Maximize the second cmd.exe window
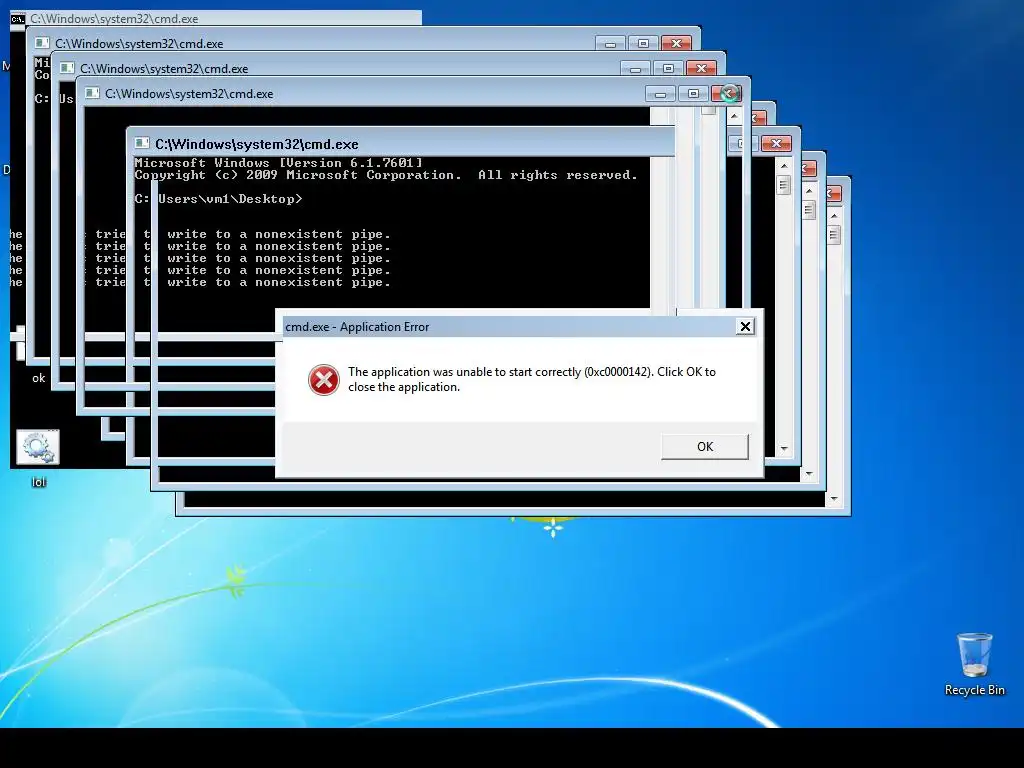The height and width of the screenshot is (768, 1024). (x=643, y=44)
